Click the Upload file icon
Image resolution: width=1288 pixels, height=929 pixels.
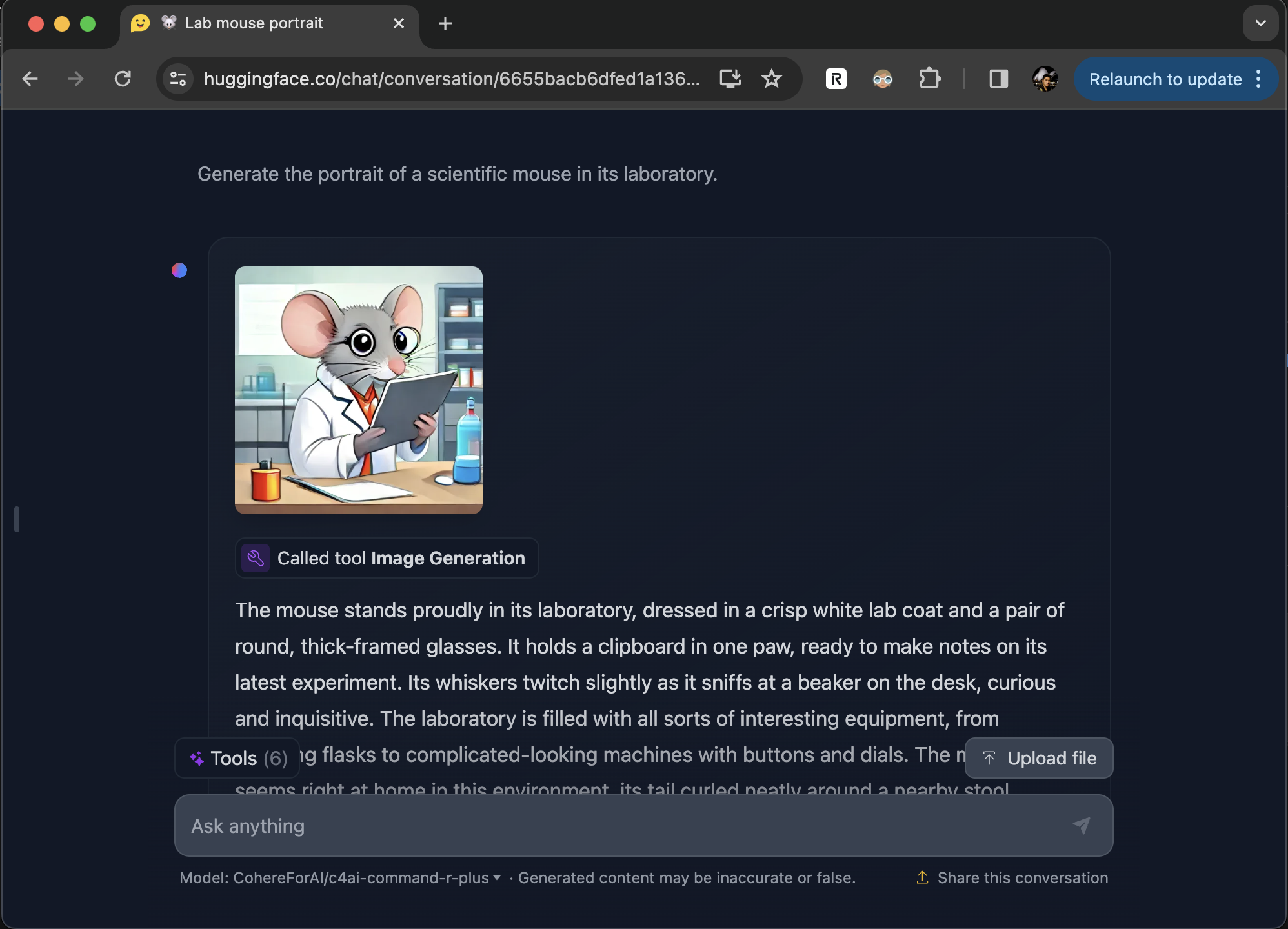click(x=989, y=758)
